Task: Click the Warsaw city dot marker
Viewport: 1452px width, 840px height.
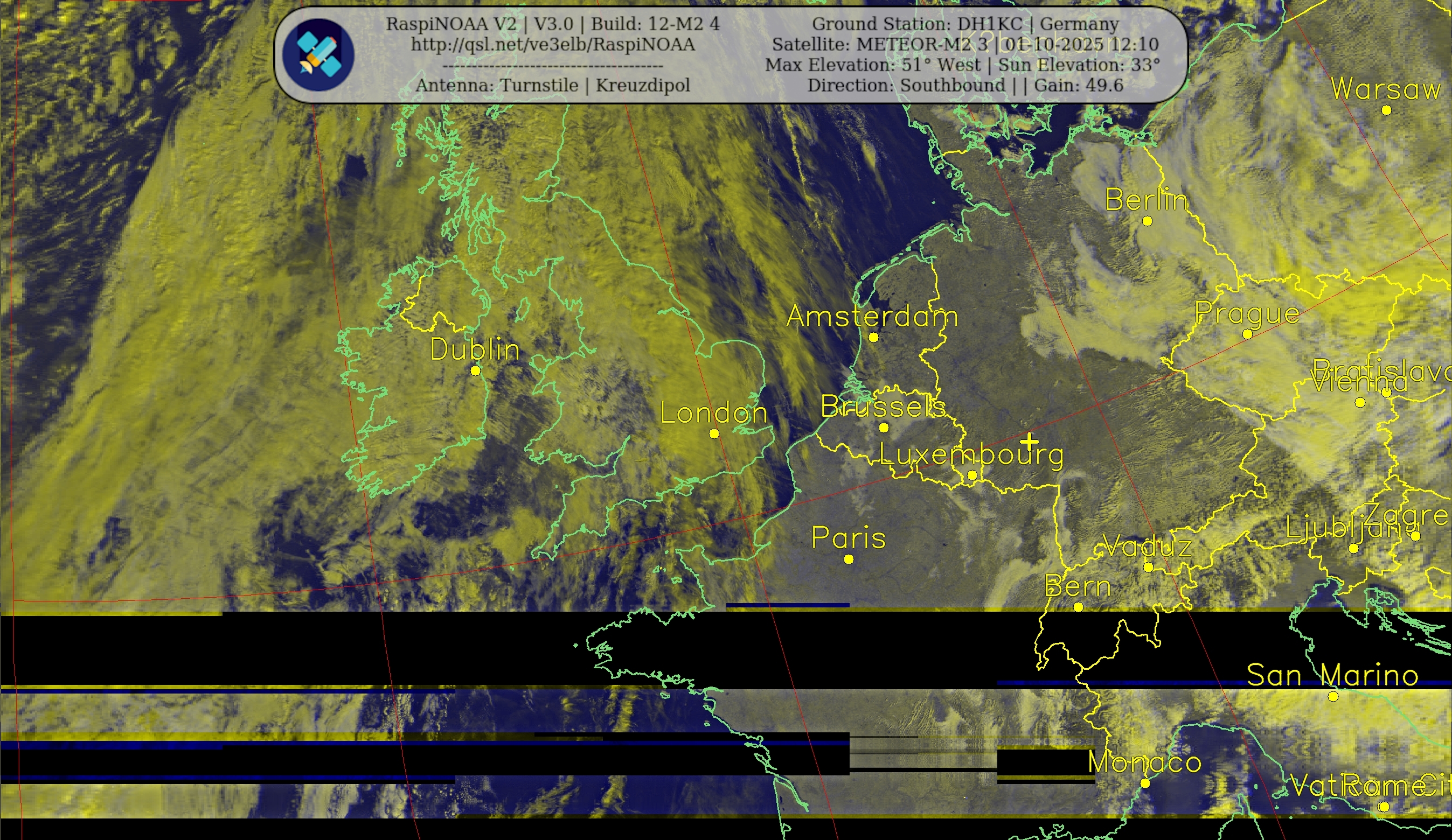Action: pos(1386,110)
